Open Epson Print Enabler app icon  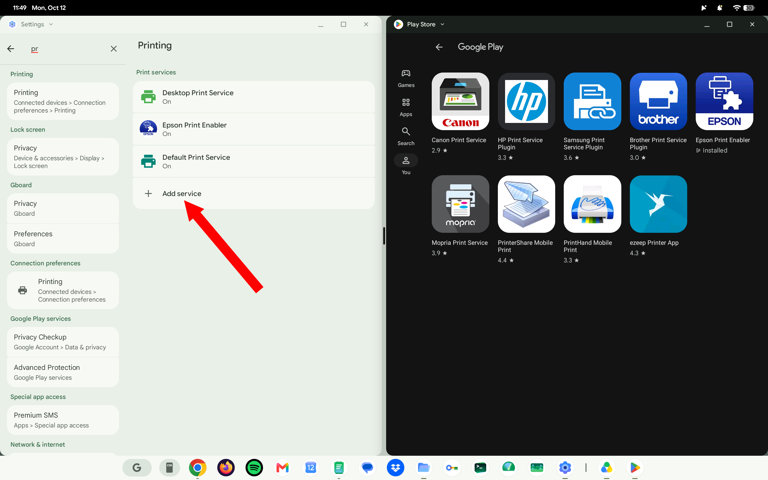pyautogui.click(x=724, y=101)
